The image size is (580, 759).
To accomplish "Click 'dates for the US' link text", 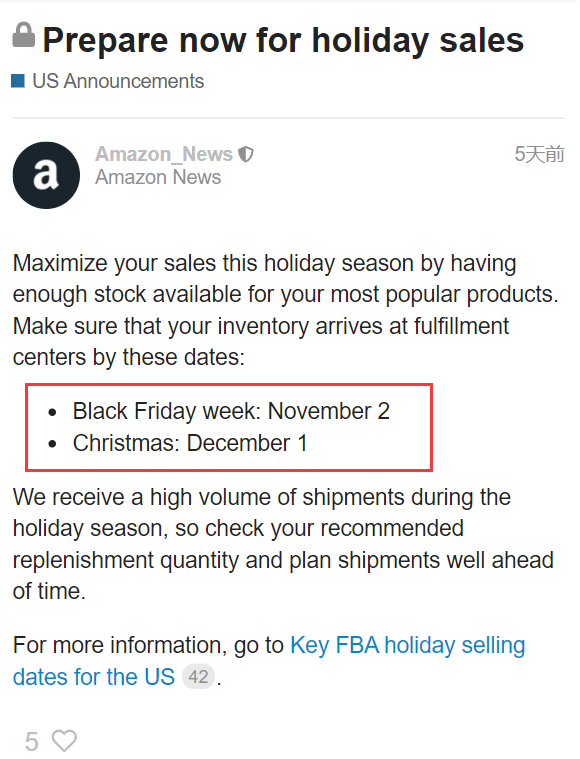I will [93, 677].
